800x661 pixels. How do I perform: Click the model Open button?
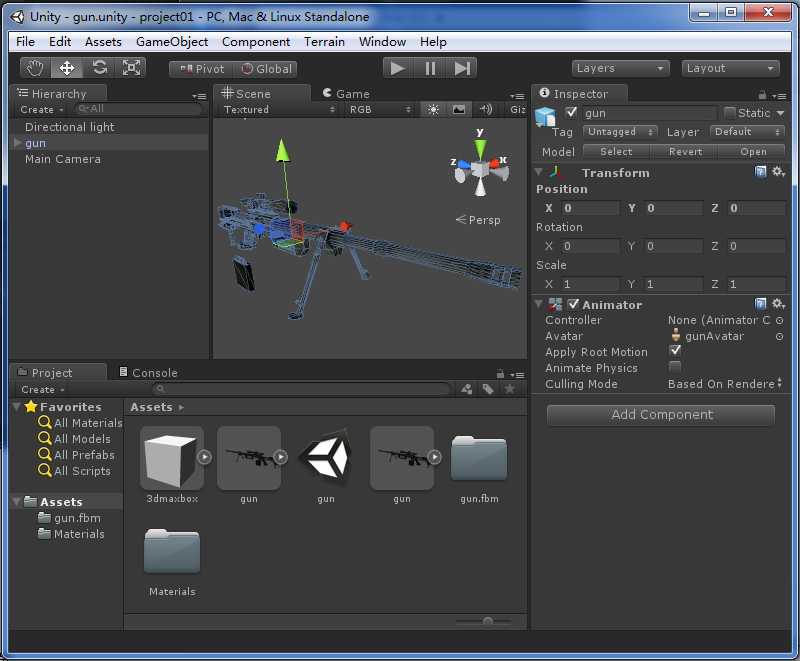[753, 151]
